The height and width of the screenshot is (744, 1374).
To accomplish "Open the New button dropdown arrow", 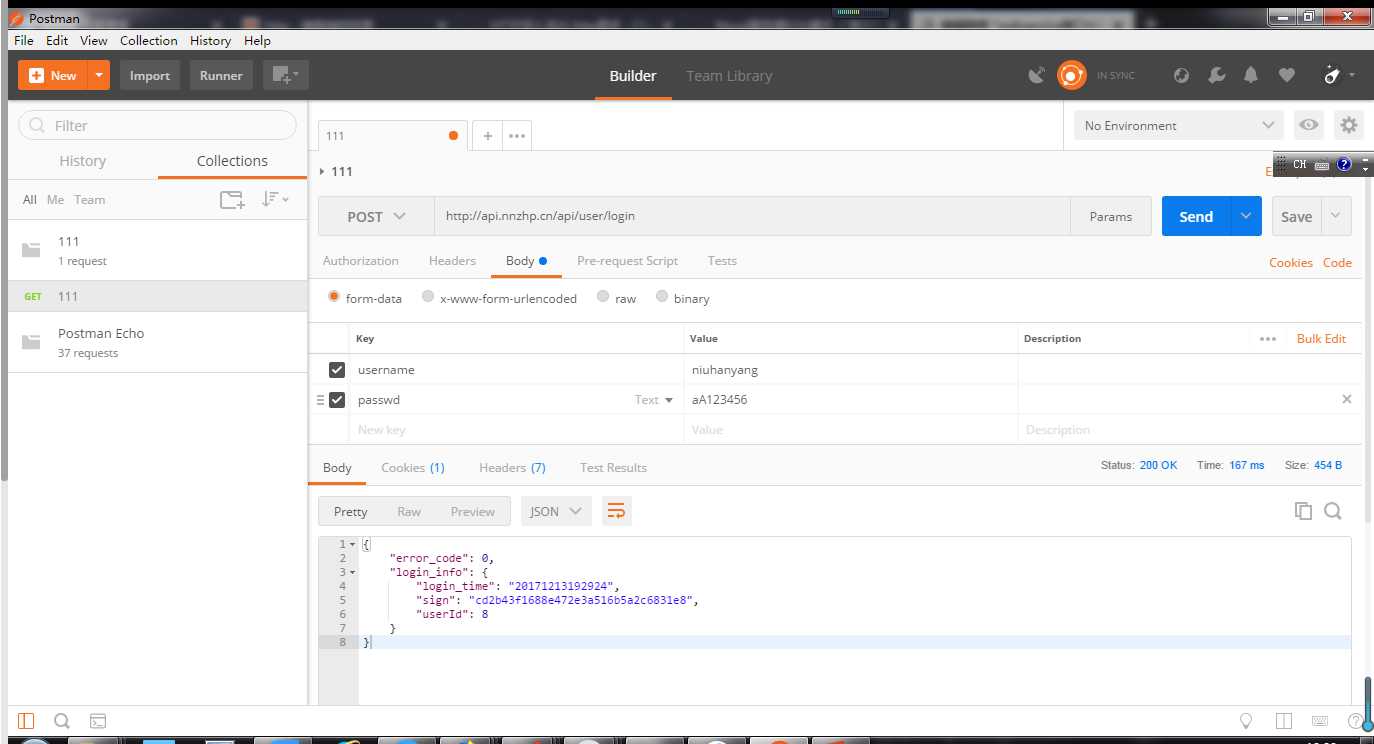I will (98, 75).
